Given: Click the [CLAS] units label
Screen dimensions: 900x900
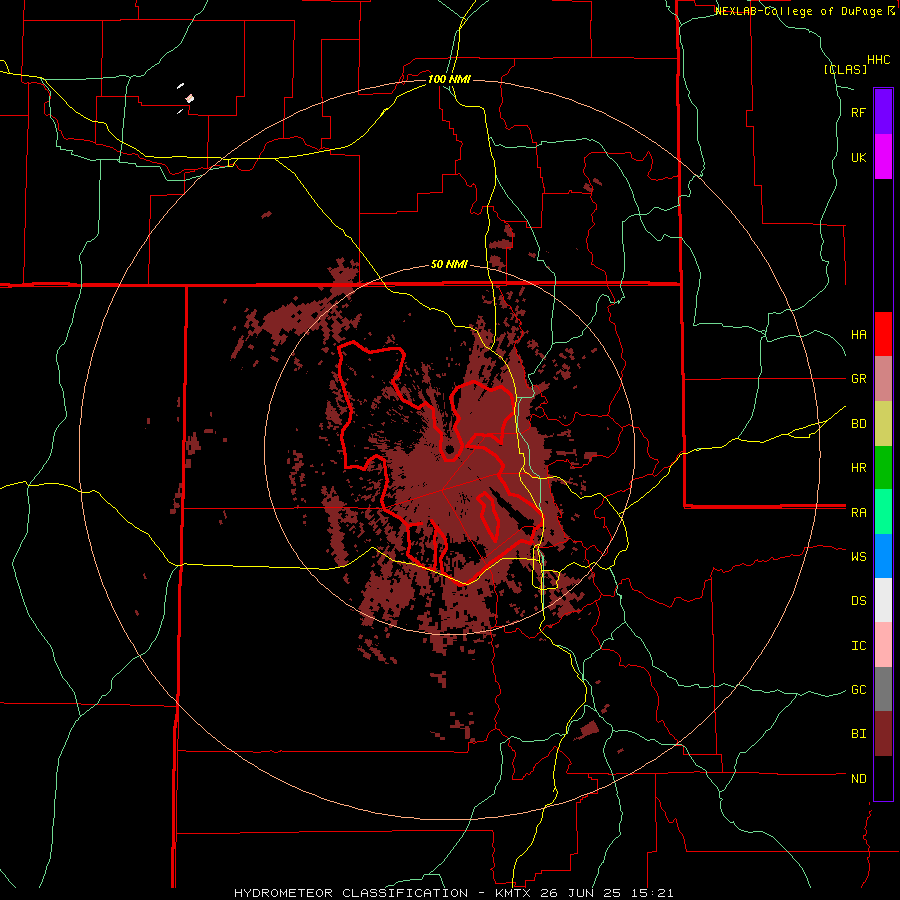Looking at the screenshot, I should pos(845,69).
